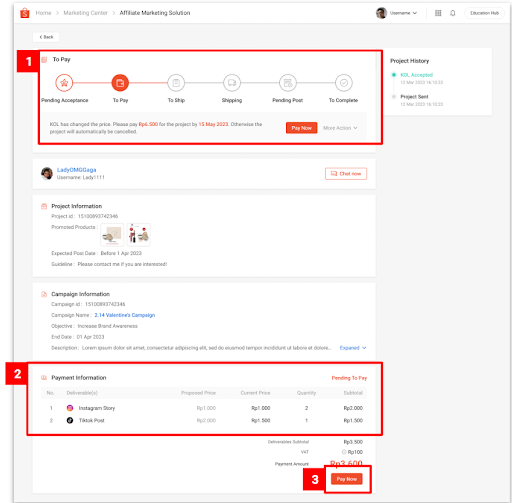
Task: Click End Date 01 Apr 2023
Action: tap(90, 337)
